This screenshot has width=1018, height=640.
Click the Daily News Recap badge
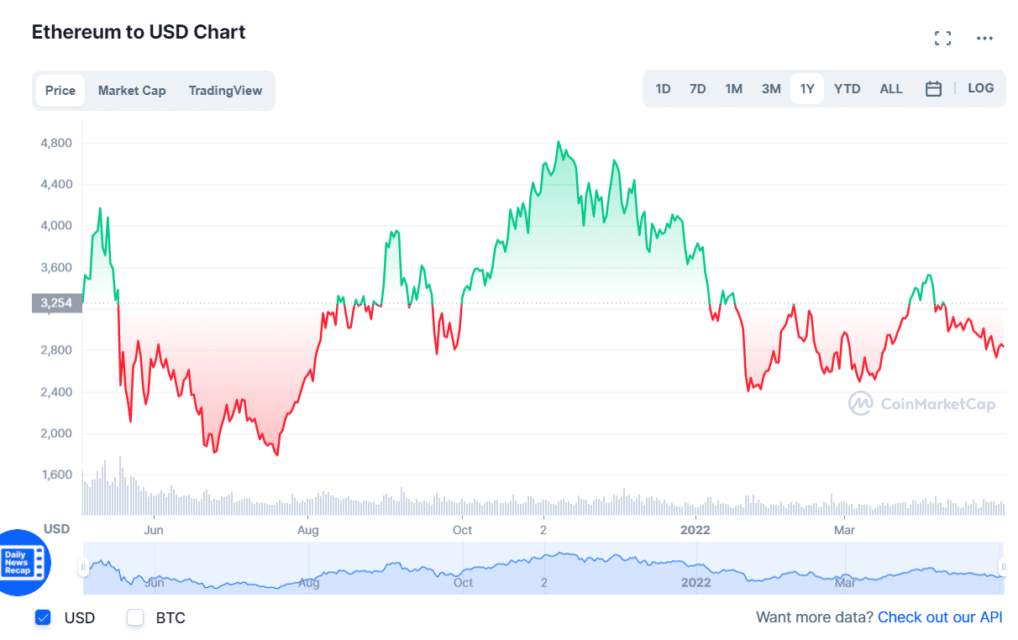pos(21,562)
